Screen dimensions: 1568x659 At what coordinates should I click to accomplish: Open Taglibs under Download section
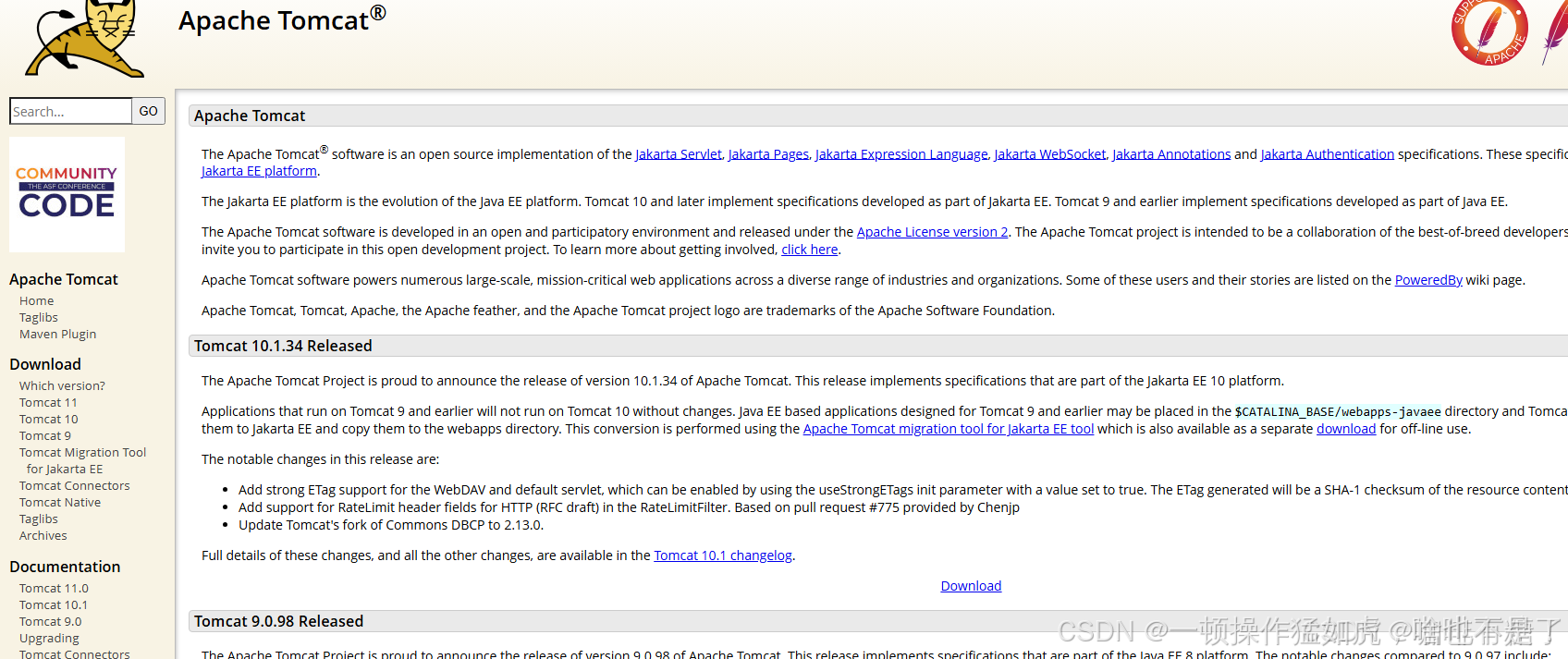click(39, 519)
